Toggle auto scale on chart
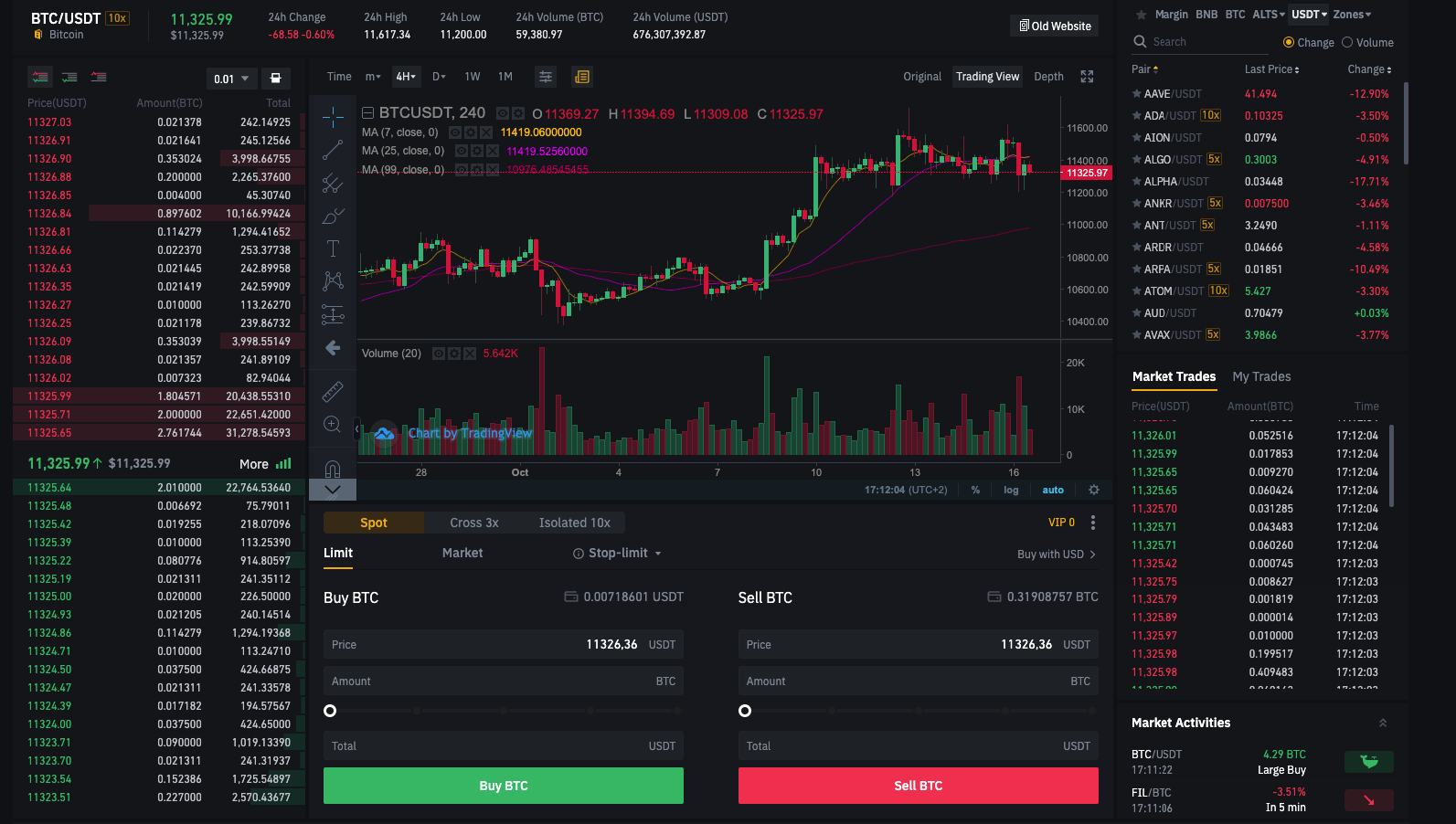This screenshot has width=1456, height=824. click(1053, 491)
